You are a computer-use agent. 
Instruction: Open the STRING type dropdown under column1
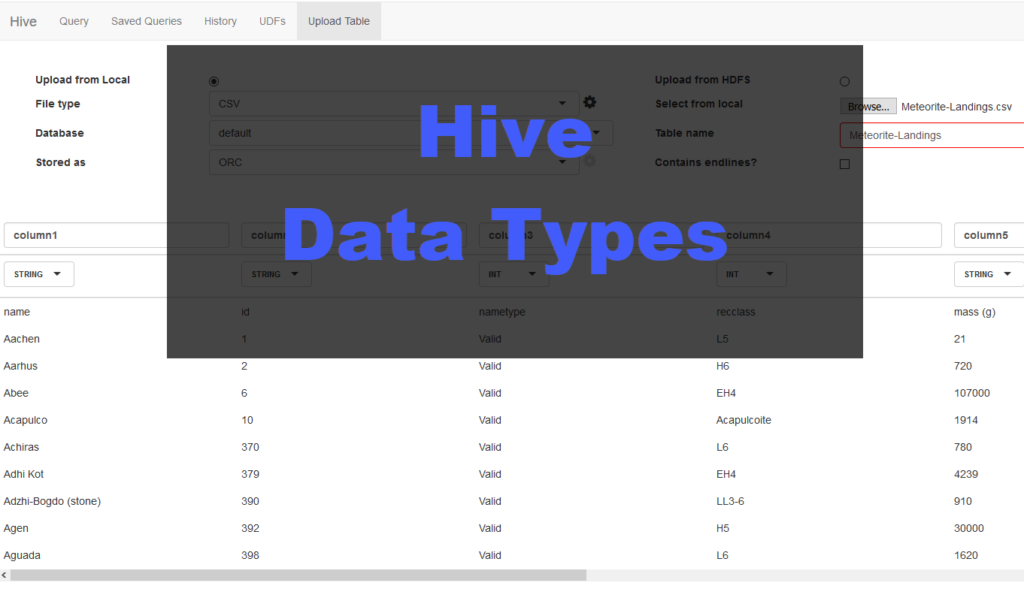tap(38, 273)
